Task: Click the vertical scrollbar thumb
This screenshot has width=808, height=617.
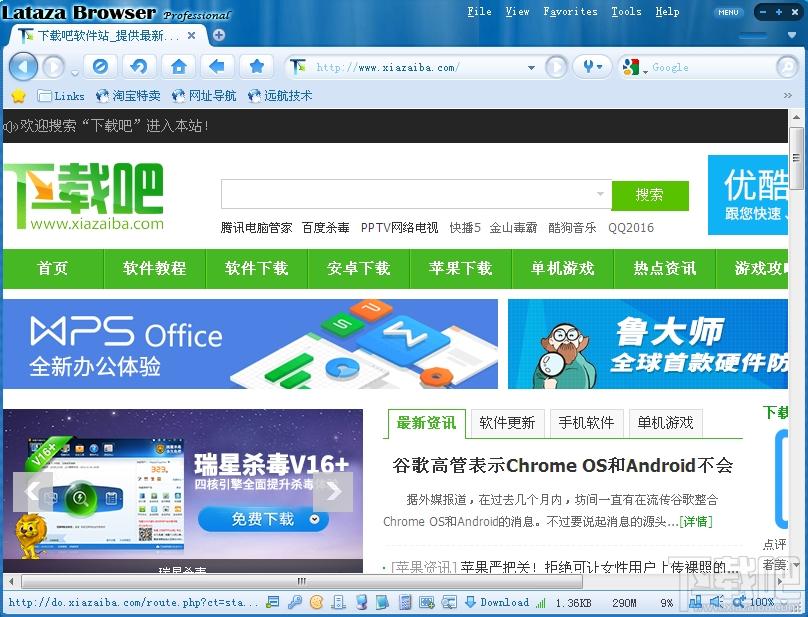Action: click(796, 159)
